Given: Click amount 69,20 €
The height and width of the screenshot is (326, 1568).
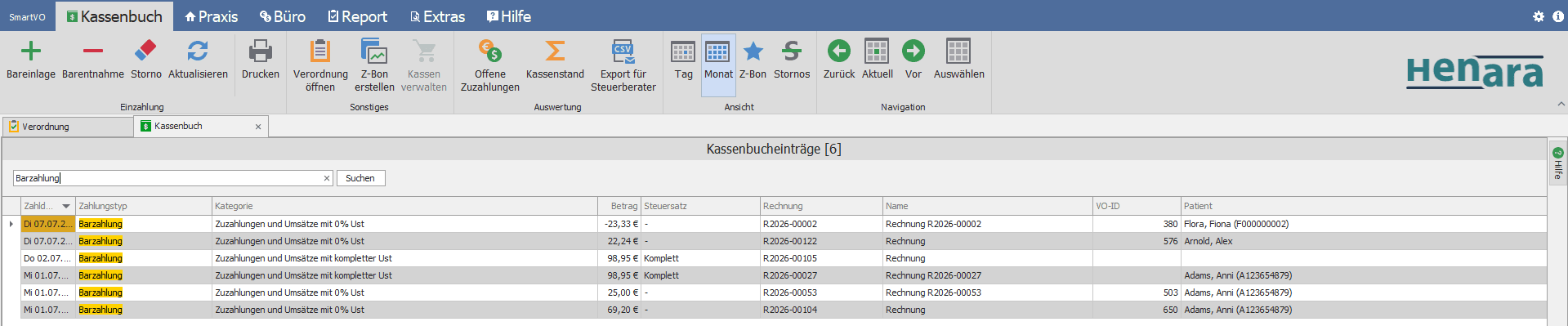Looking at the screenshot, I should (623, 310).
